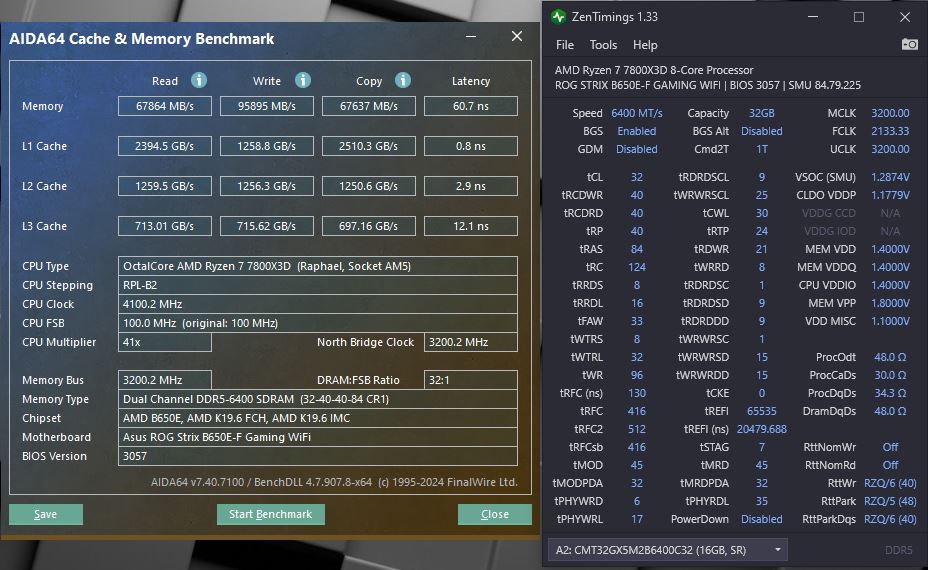Open the ZenTimings Help menu
The height and width of the screenshot is (570, 928).
645,45
